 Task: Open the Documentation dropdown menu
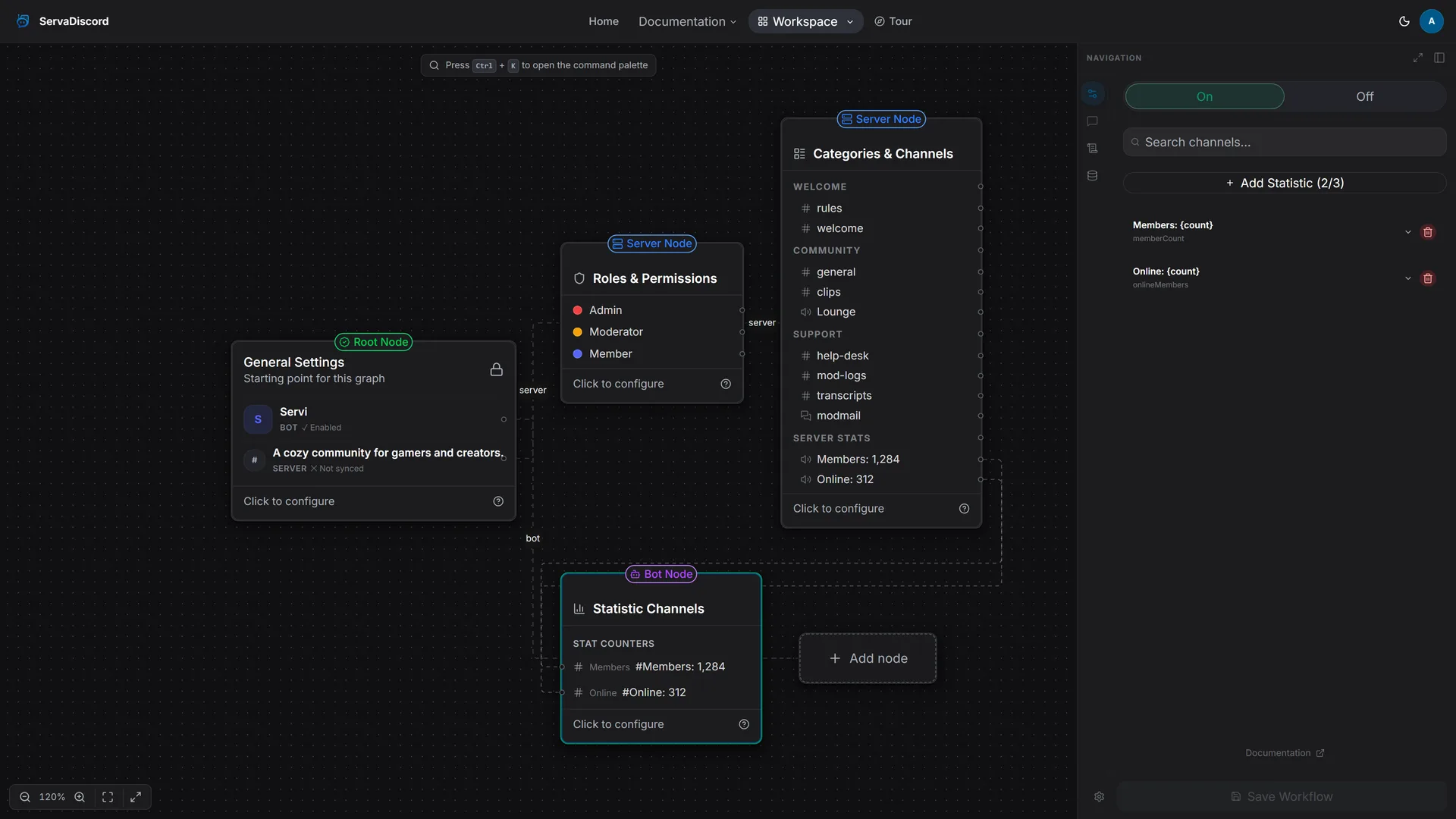click(687, 21)
